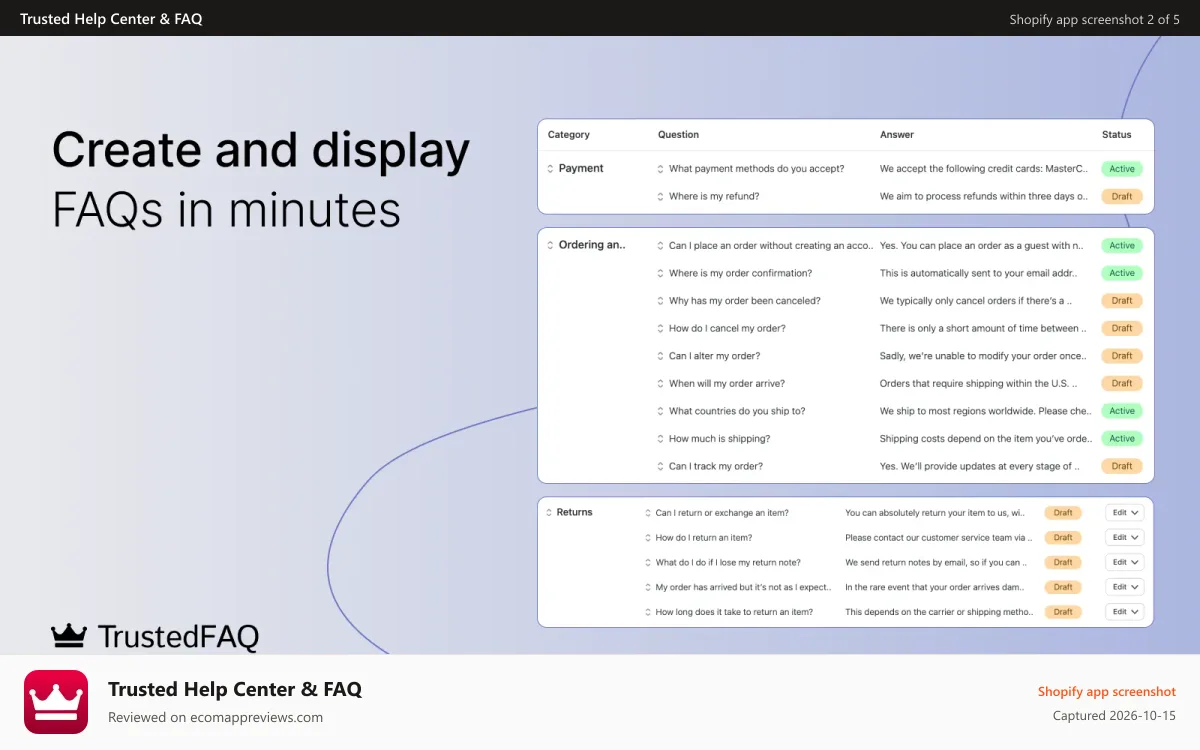
Task: Click answer 'This depends on the carrier or shipping metho..'
Action: click(x=939, y=611)
